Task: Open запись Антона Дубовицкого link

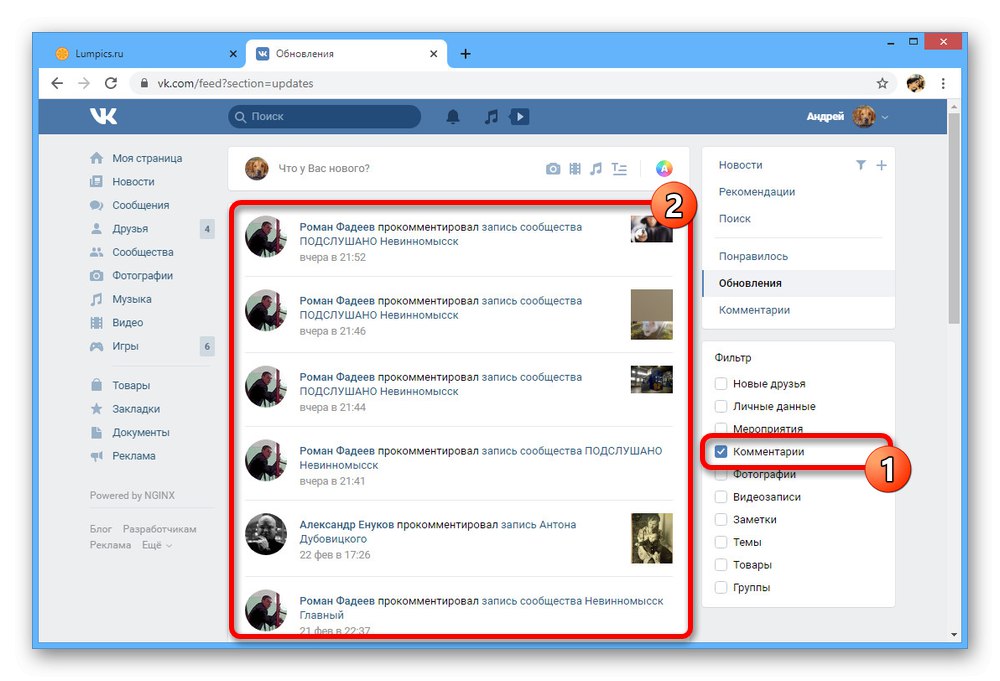Action: (438, 532)
